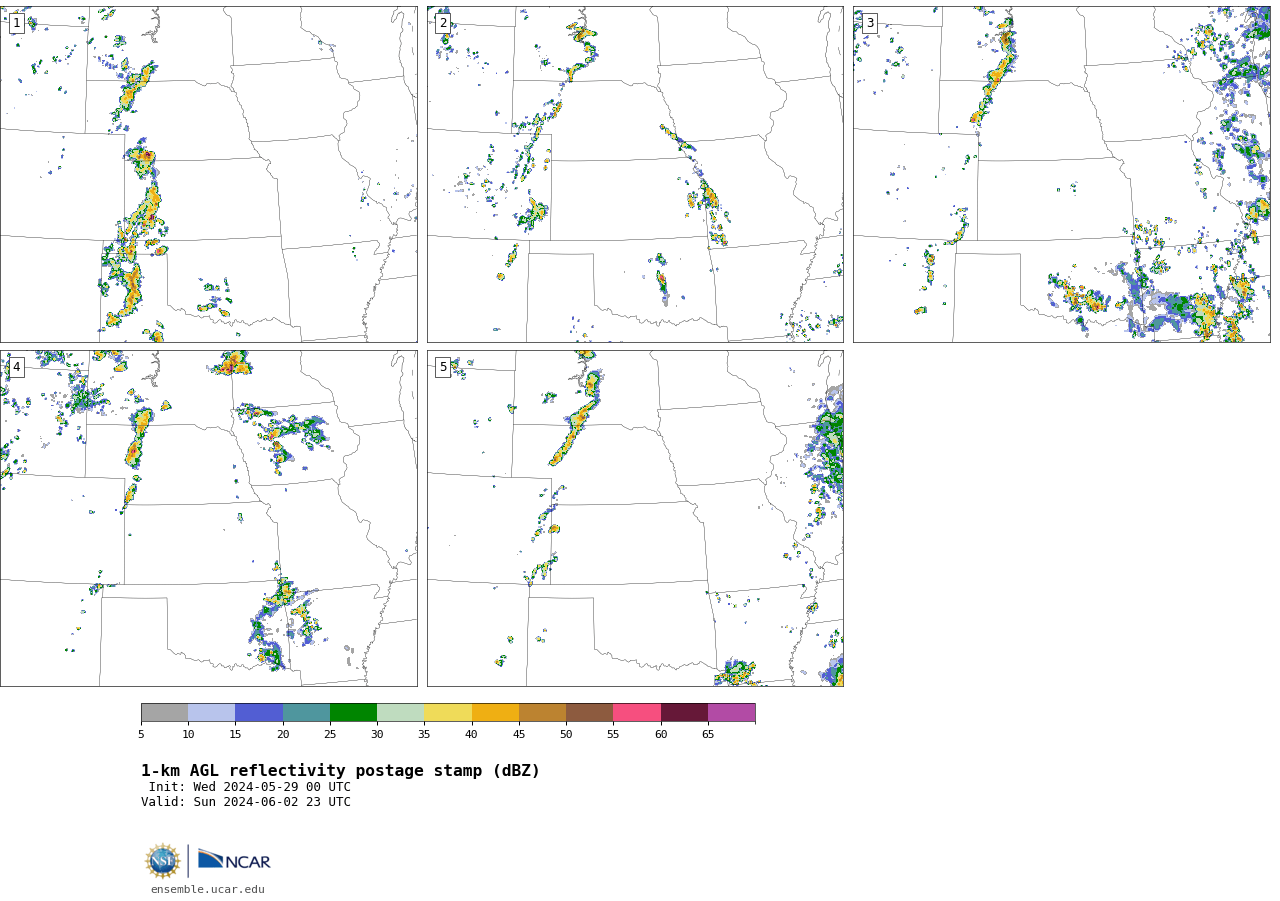Open ensemble member 5 reflectivity map

click(635, 518)
